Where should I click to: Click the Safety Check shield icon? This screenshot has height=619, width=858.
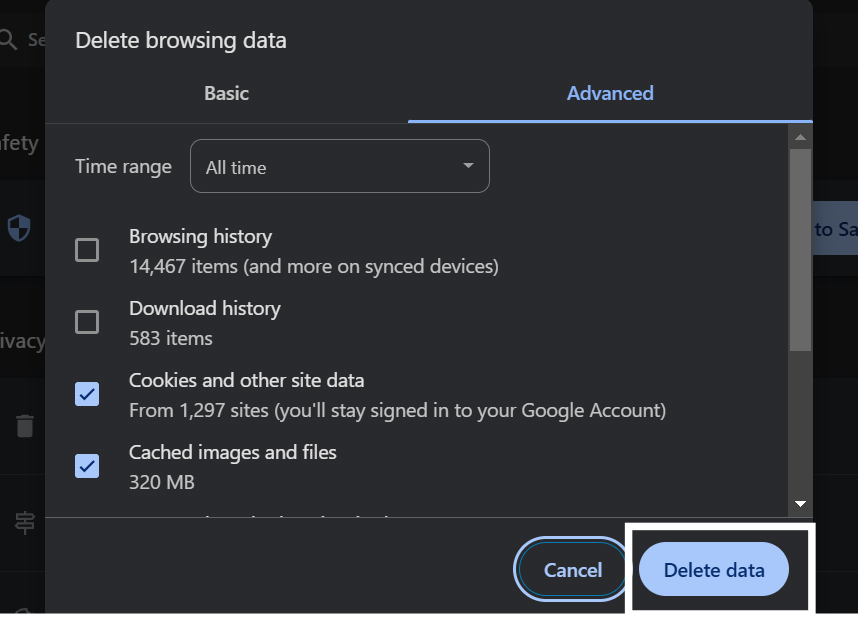19,228
